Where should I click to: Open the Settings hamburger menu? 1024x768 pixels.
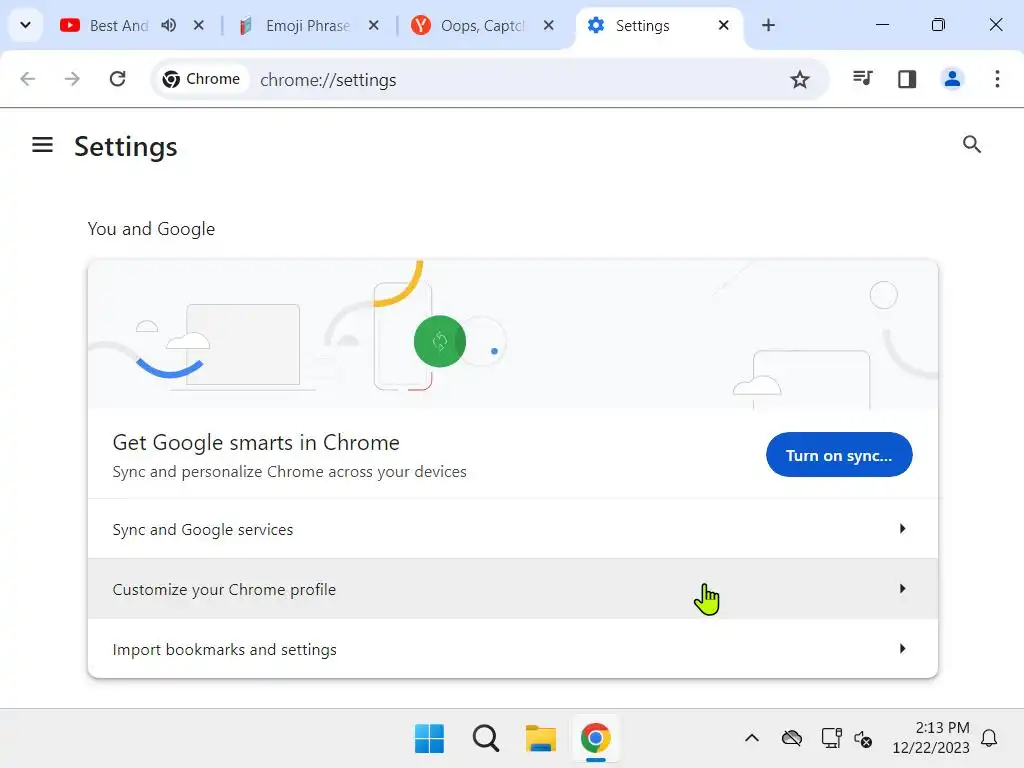point(42,145)
